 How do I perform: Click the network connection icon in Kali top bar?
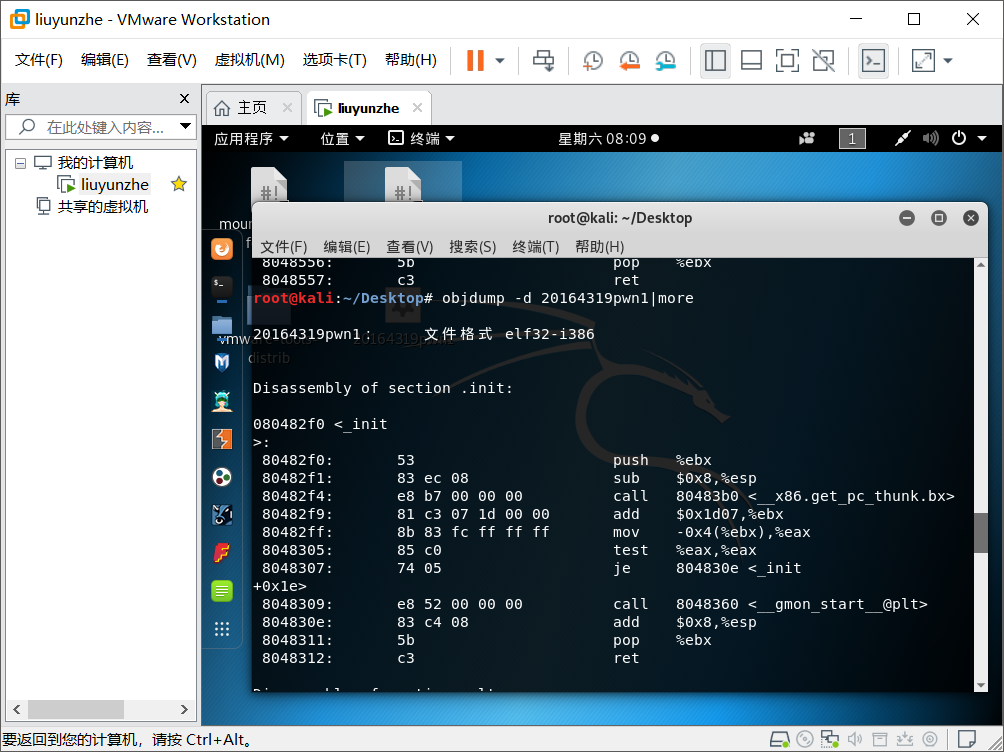tap(903, 138)
